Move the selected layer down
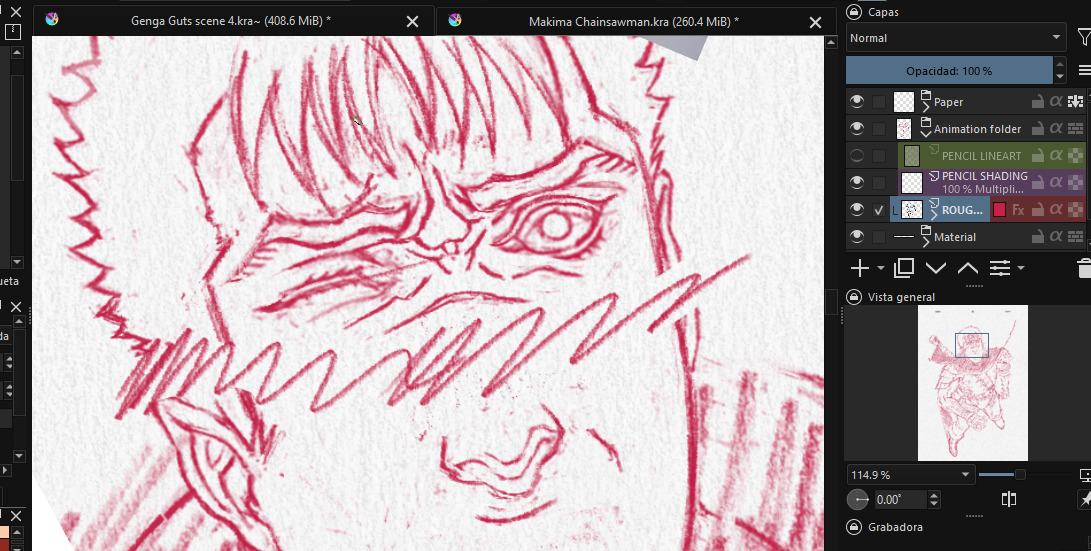 936,268
